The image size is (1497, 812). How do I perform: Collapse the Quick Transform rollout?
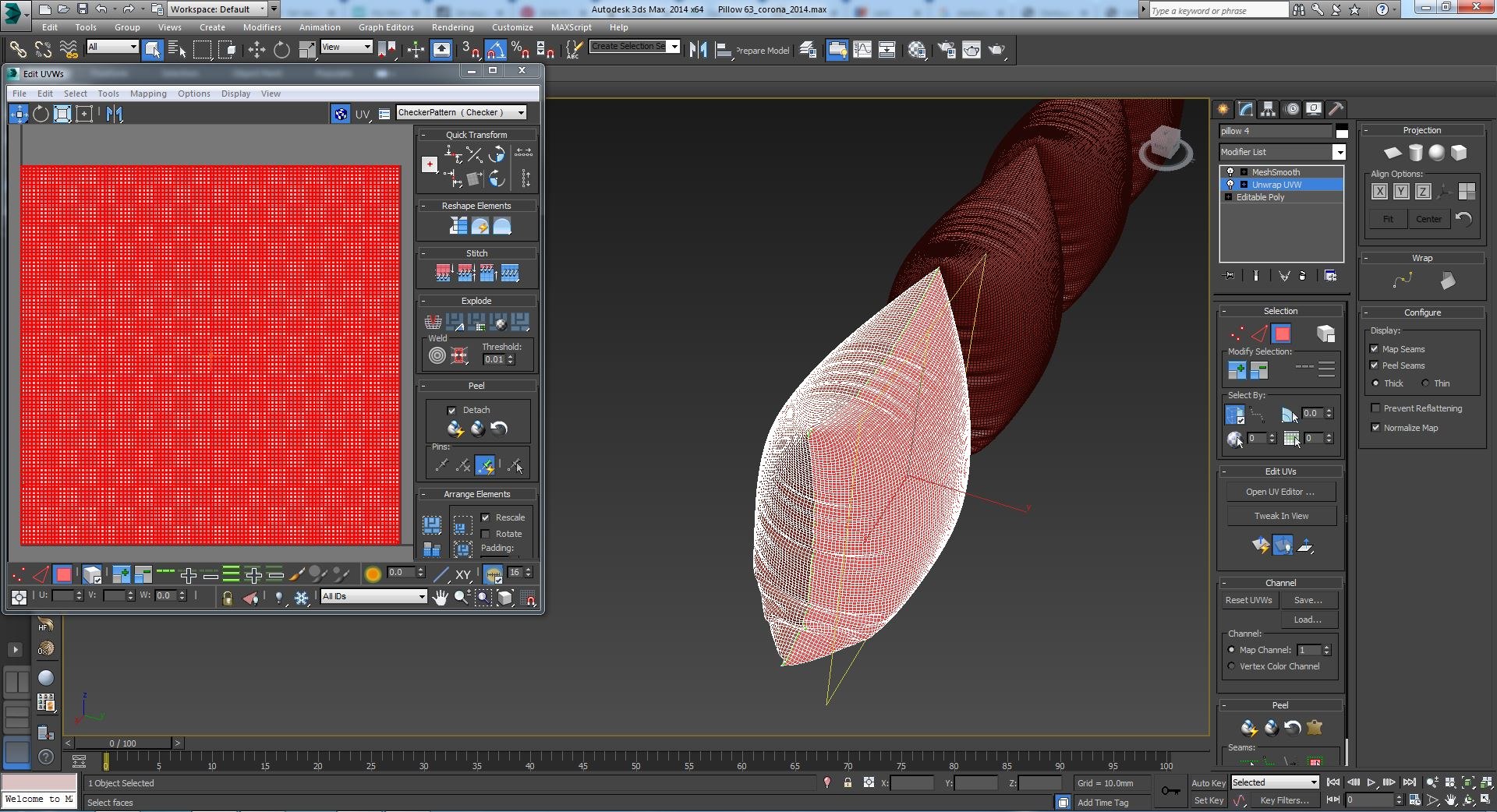click(x=476, y=135)
